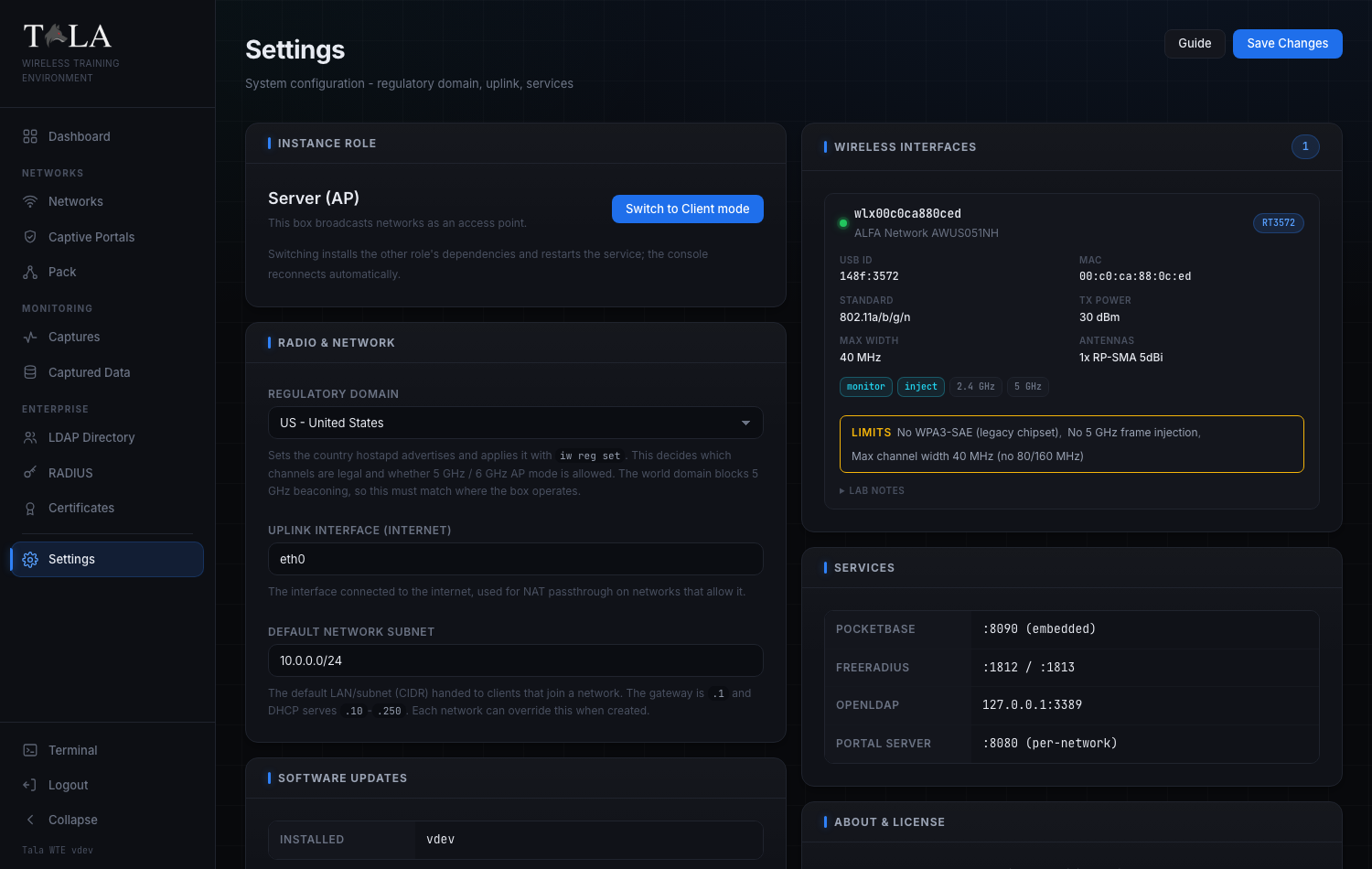Click Portal Server :8080 (per-network)
Viewport: 1372px width, 869px height.
click(1050, 743)
